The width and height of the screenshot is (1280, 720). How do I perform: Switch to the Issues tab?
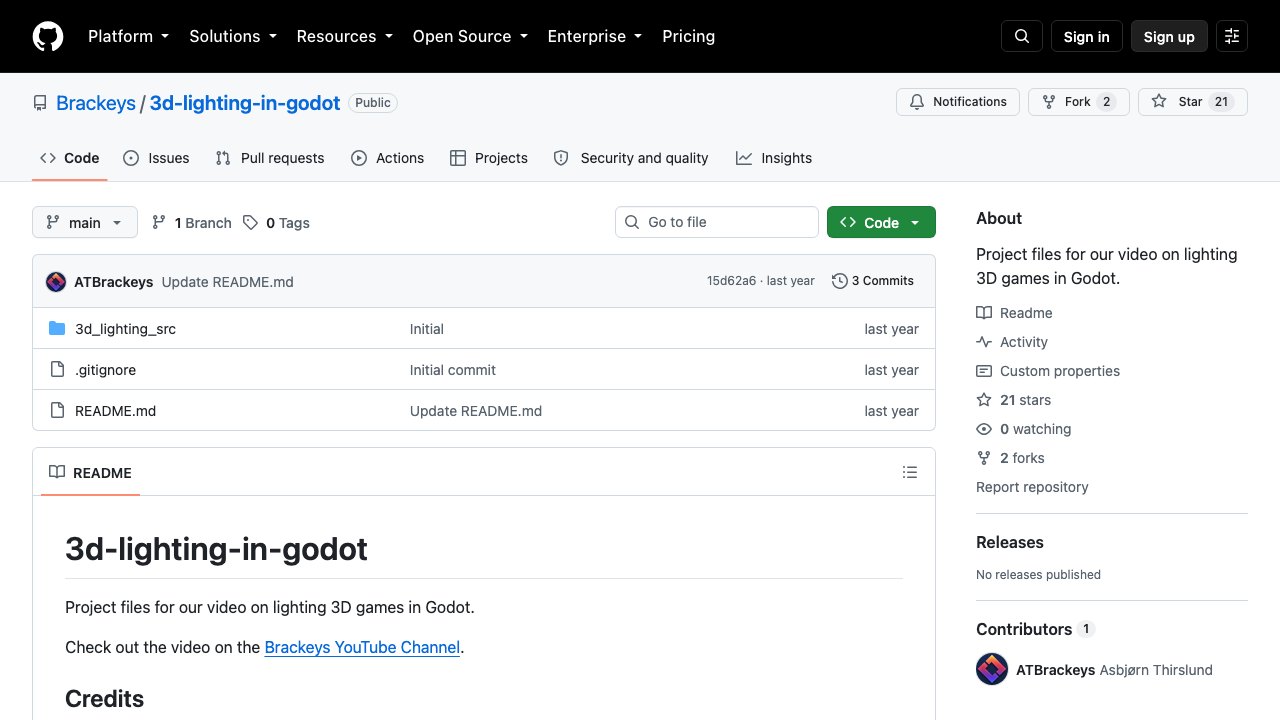click(x=156, y=158)
